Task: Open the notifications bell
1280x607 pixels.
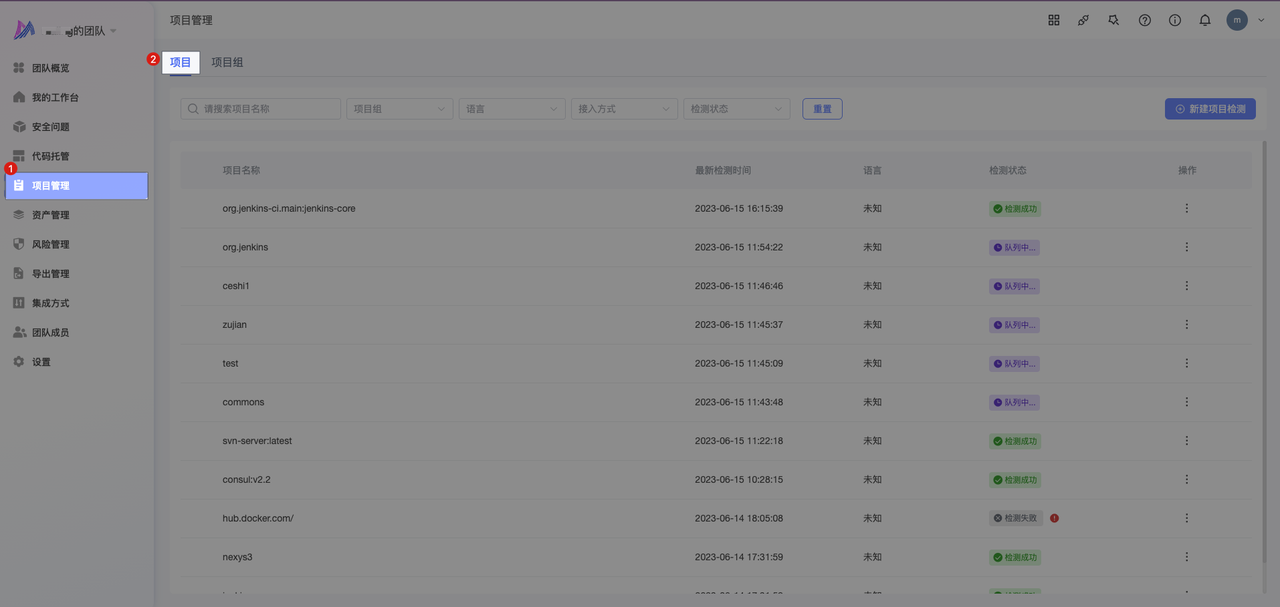Action: point(1205,20)
